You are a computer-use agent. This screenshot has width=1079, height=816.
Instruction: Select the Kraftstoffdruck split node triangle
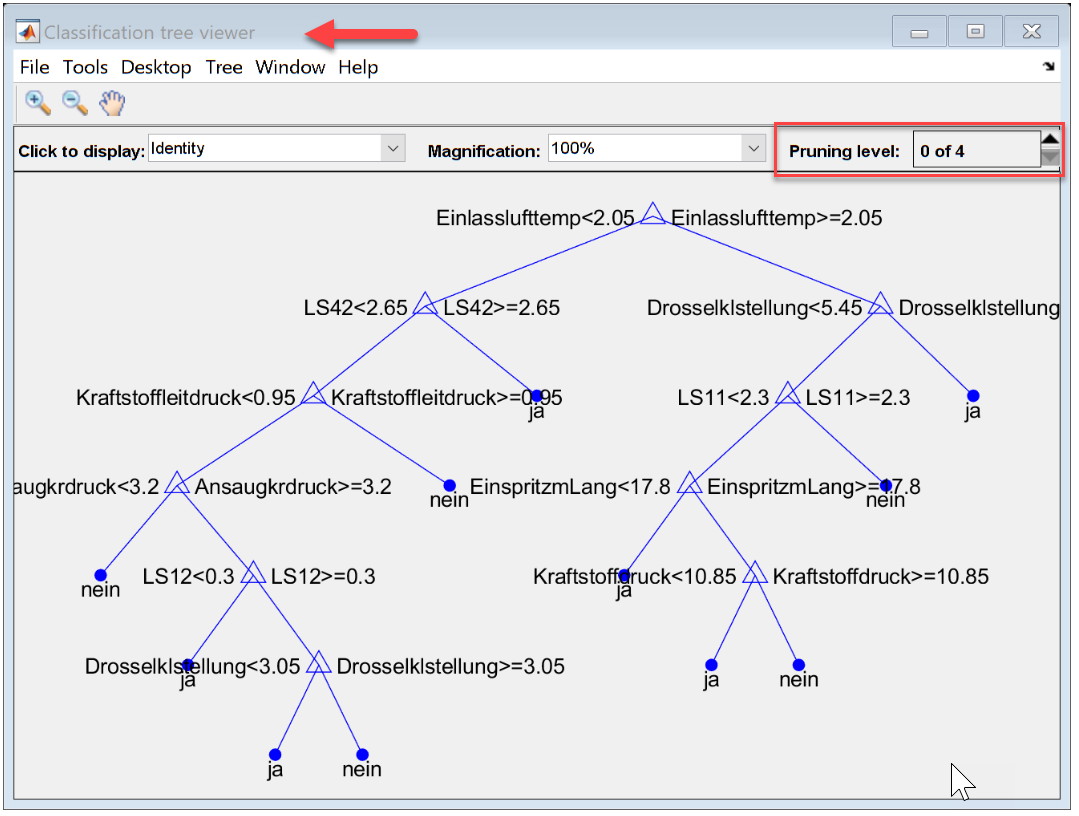point(755,574)
